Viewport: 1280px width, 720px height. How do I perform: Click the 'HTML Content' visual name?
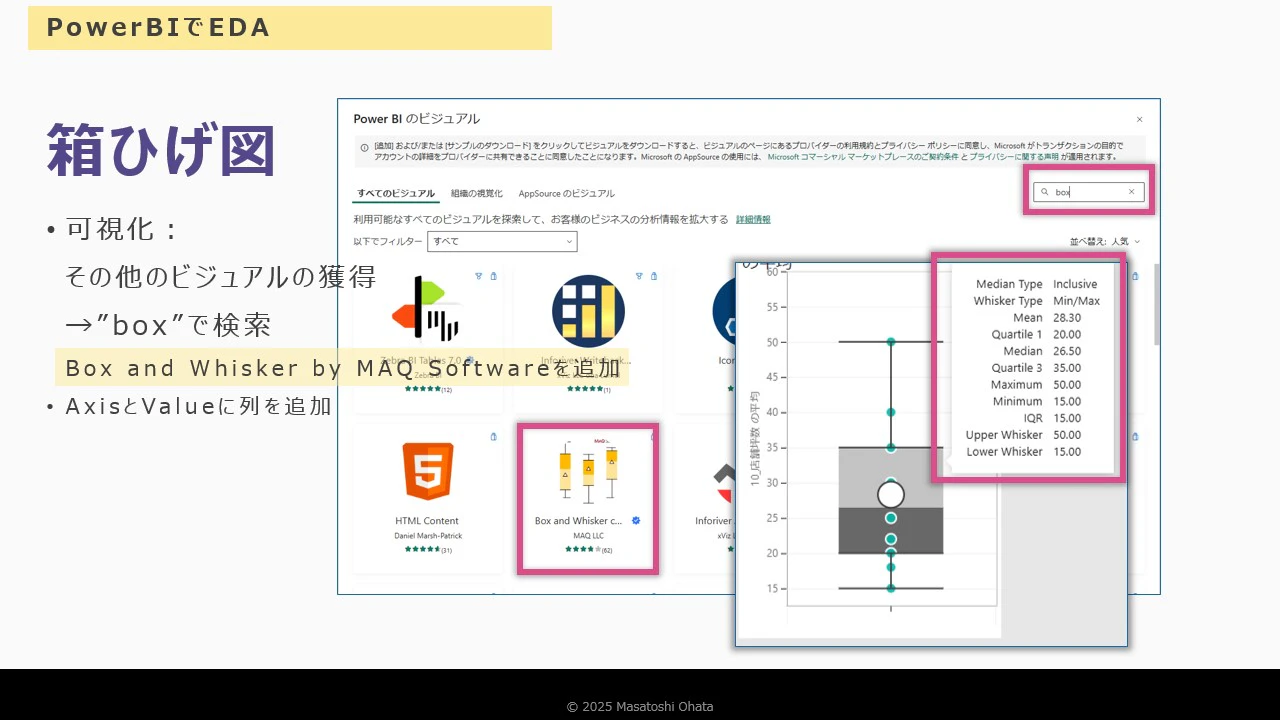tap(427, 521)
